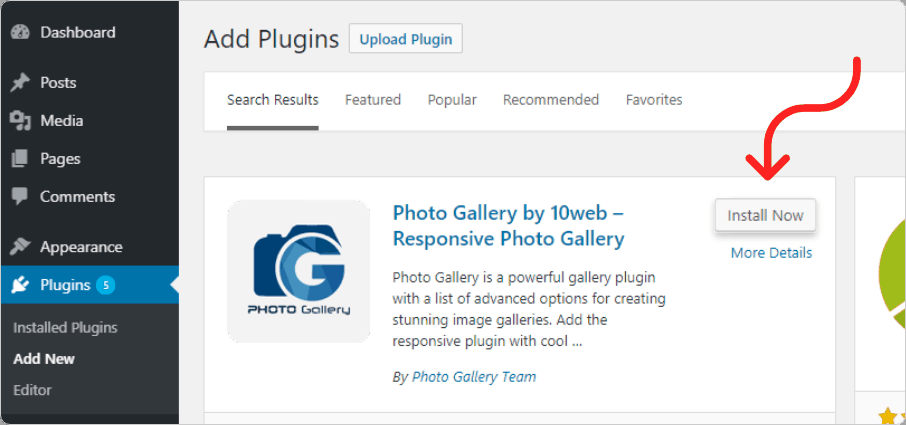Switch to the Popular tab
906x425 pixels.
click(452, 100)
